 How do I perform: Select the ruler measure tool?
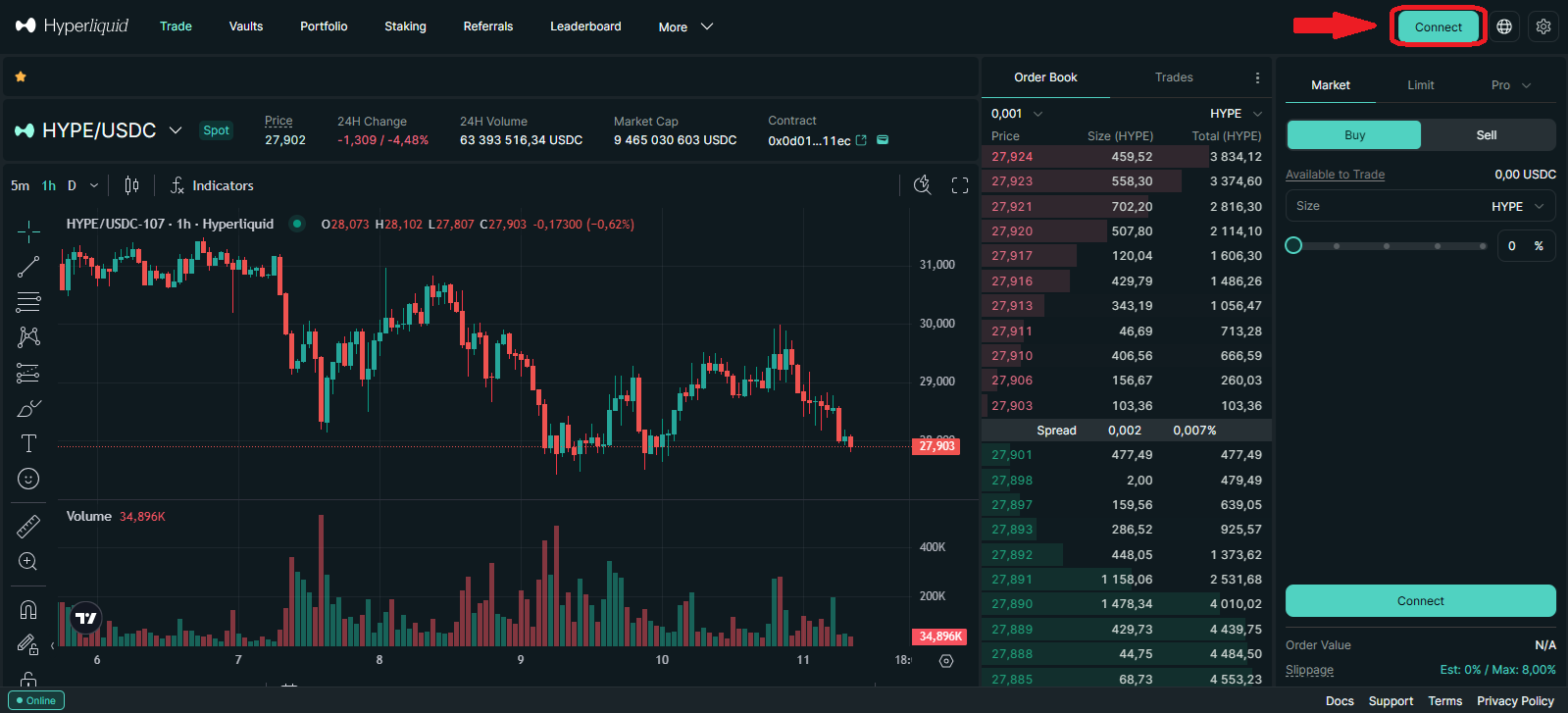point(28,527)
